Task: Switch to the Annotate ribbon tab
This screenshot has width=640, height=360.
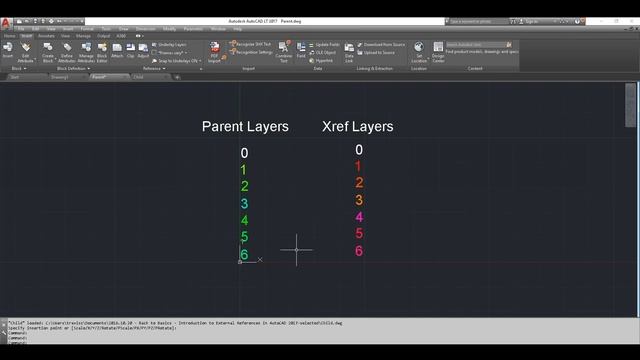Action: [x=46, y=36]
